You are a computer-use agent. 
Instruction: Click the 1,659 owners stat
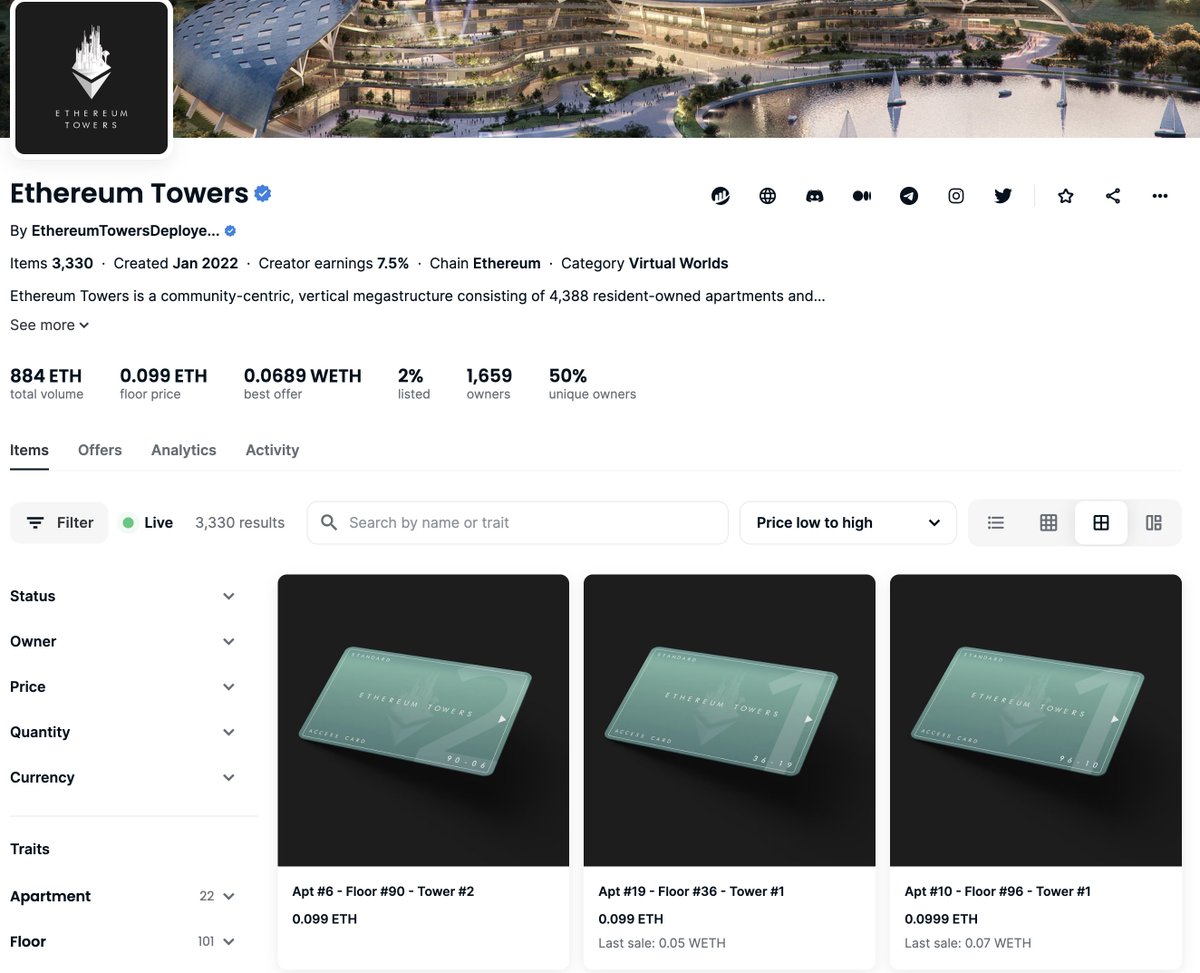(489, 384)
